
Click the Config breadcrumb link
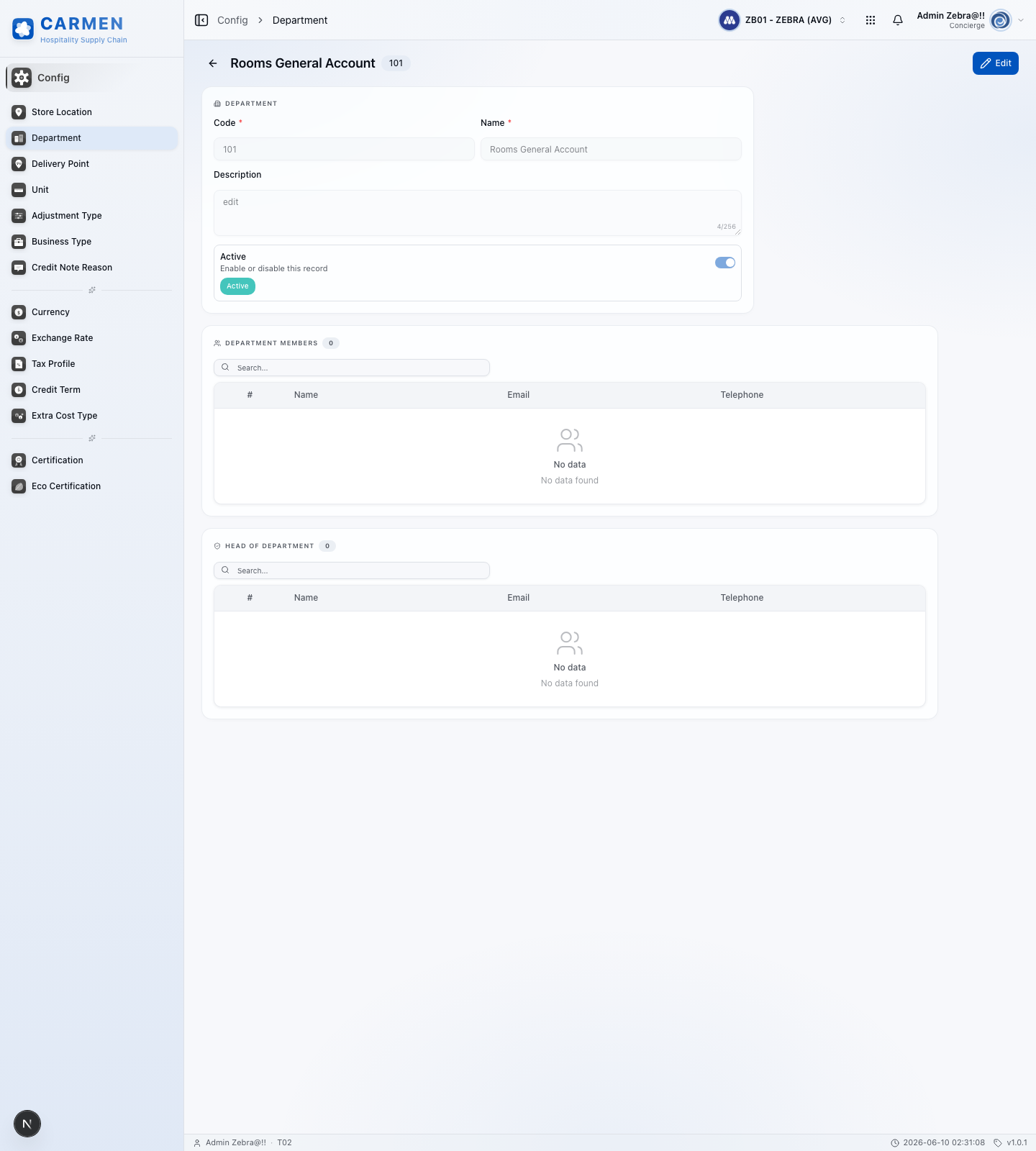coord(232,20)
